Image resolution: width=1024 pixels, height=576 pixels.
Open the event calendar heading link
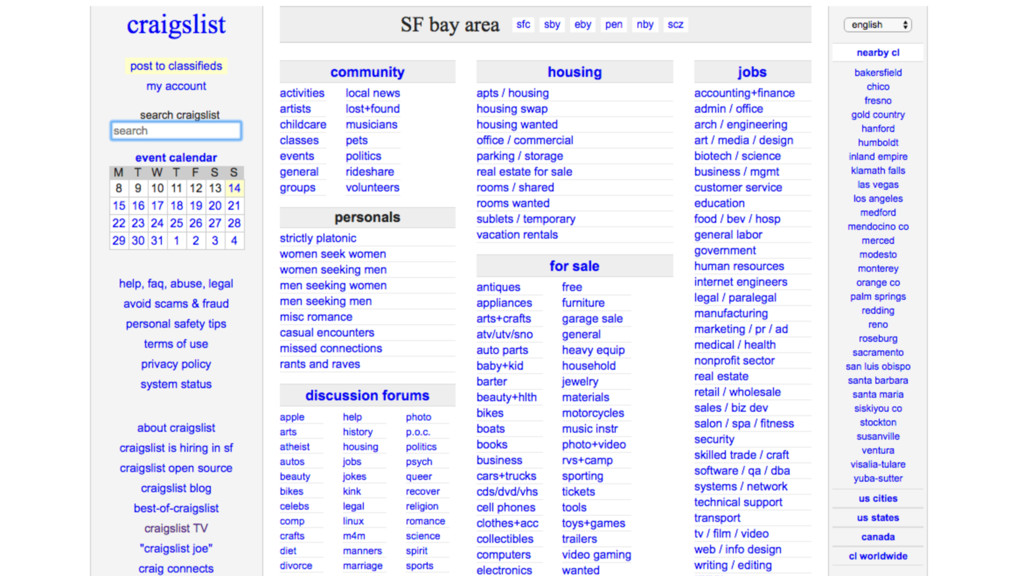176,157
